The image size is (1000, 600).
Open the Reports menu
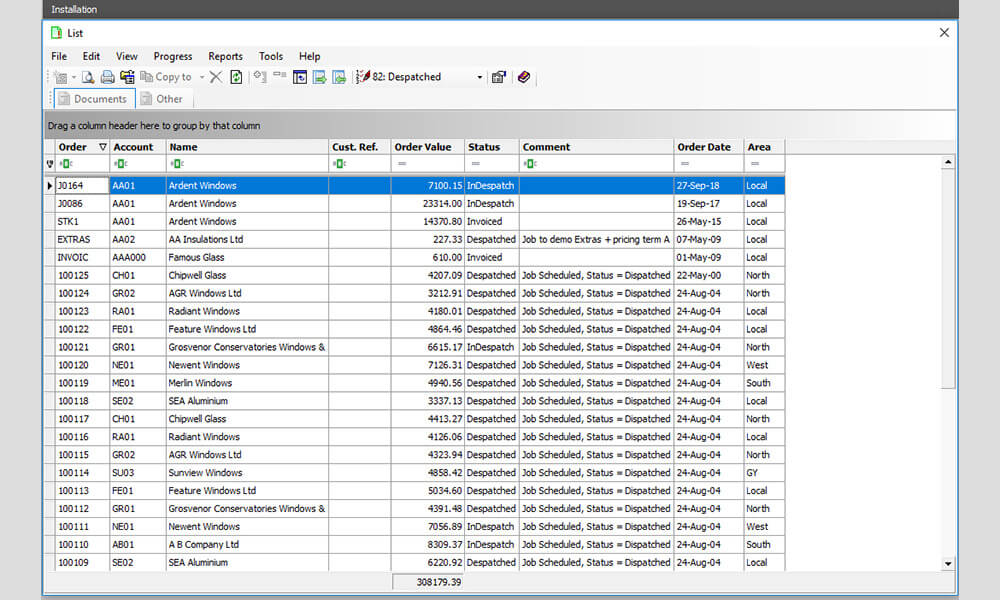click(x=225, y=57)
